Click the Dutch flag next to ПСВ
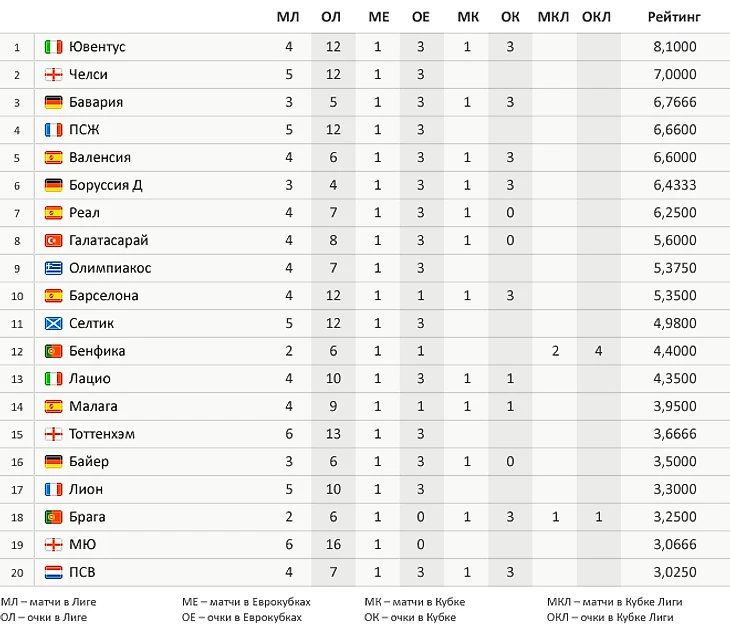The width and height of the screenshot is (730, 630). pyautogui.click(x=54, y=573)
